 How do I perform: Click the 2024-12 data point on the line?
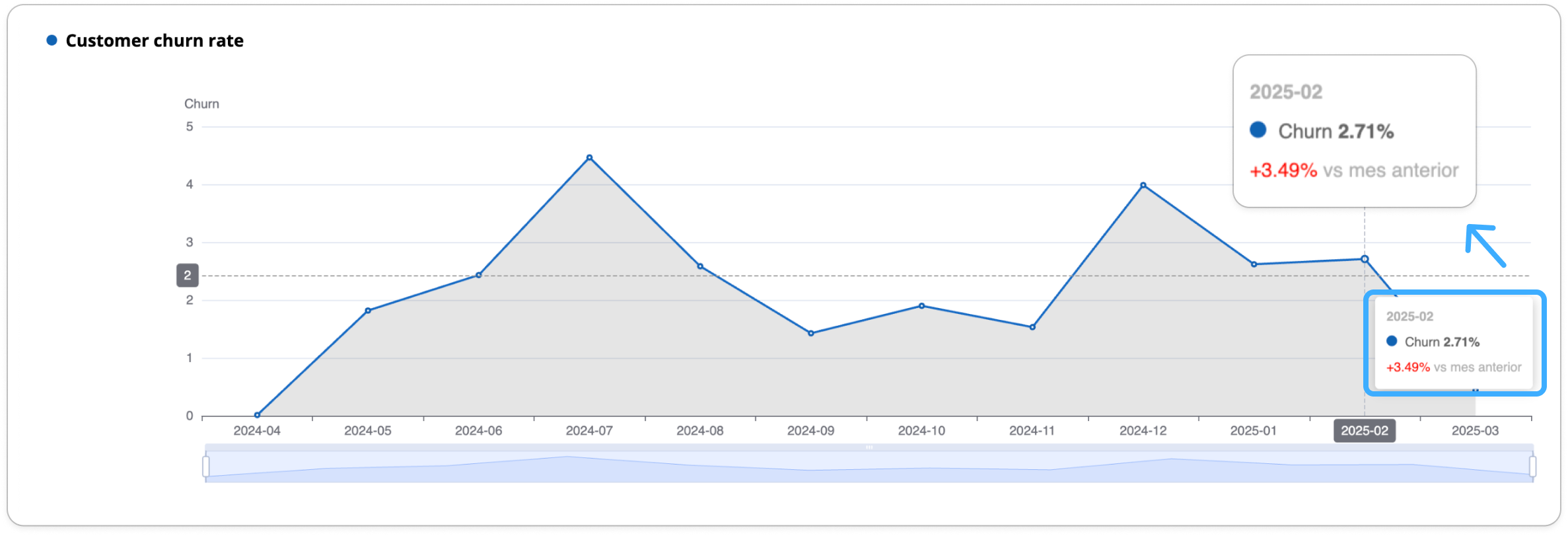(1143, 186)
